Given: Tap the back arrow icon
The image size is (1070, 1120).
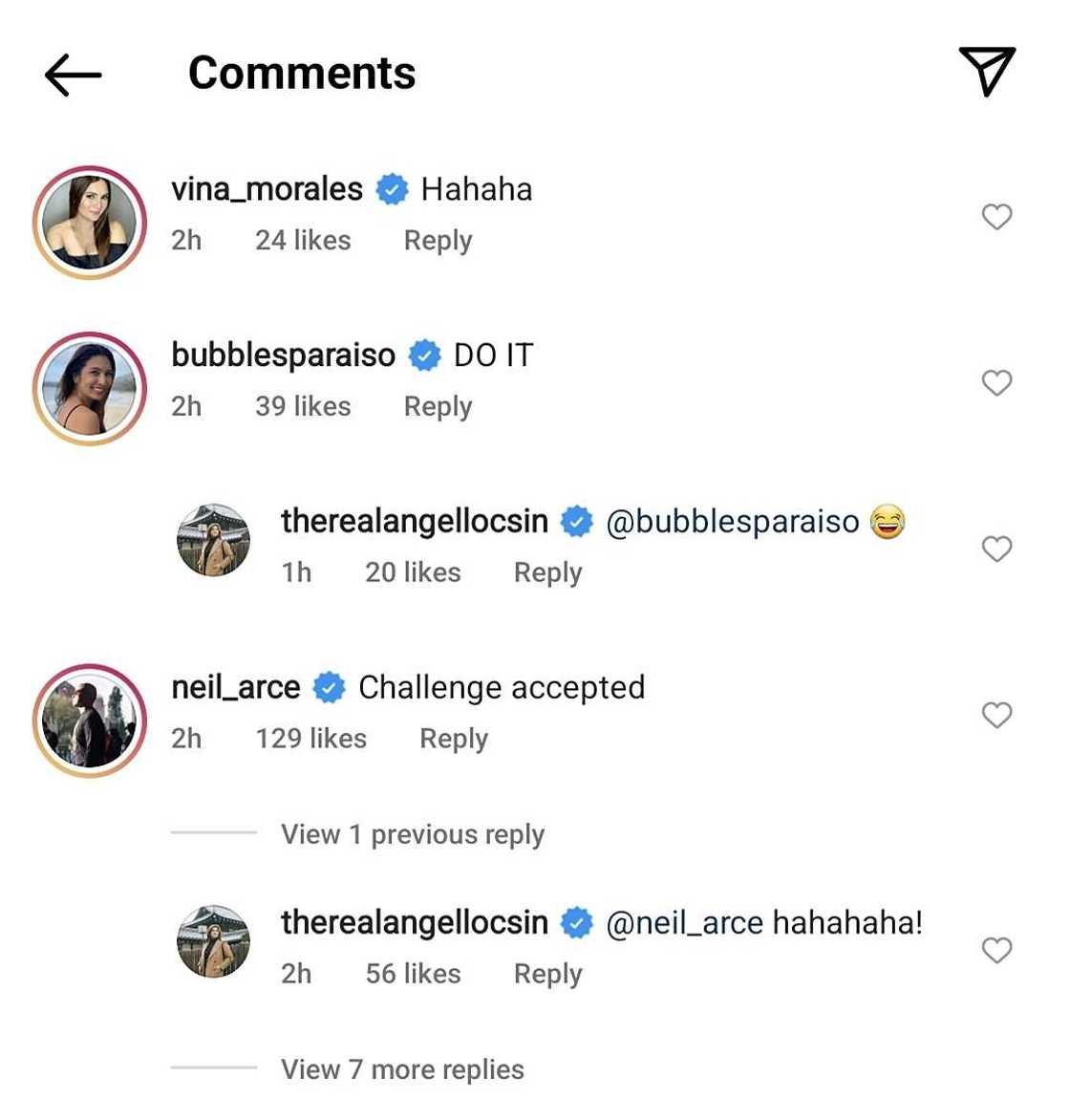Looking at the screenshot, I should pyautogui.click(x=73, y=75).
